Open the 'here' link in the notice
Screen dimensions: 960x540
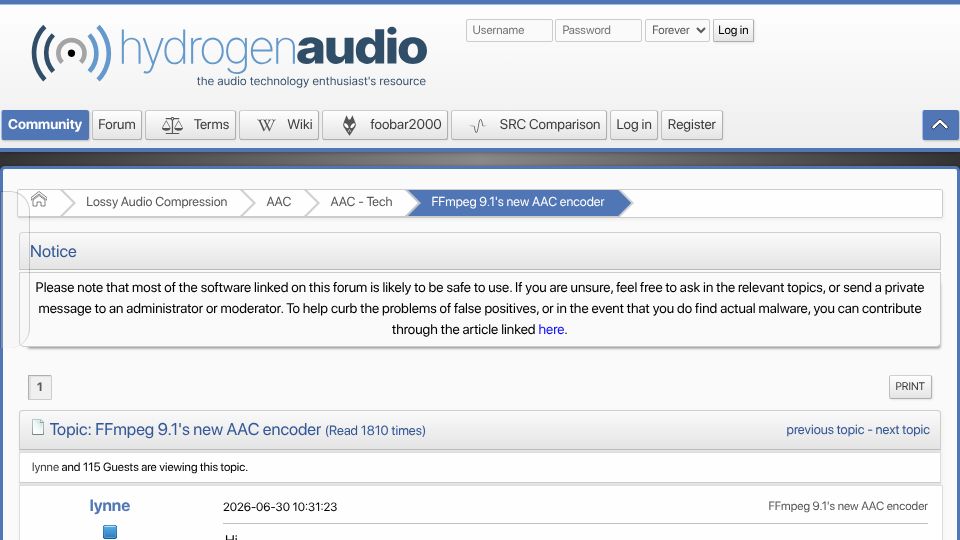point(551,329)
